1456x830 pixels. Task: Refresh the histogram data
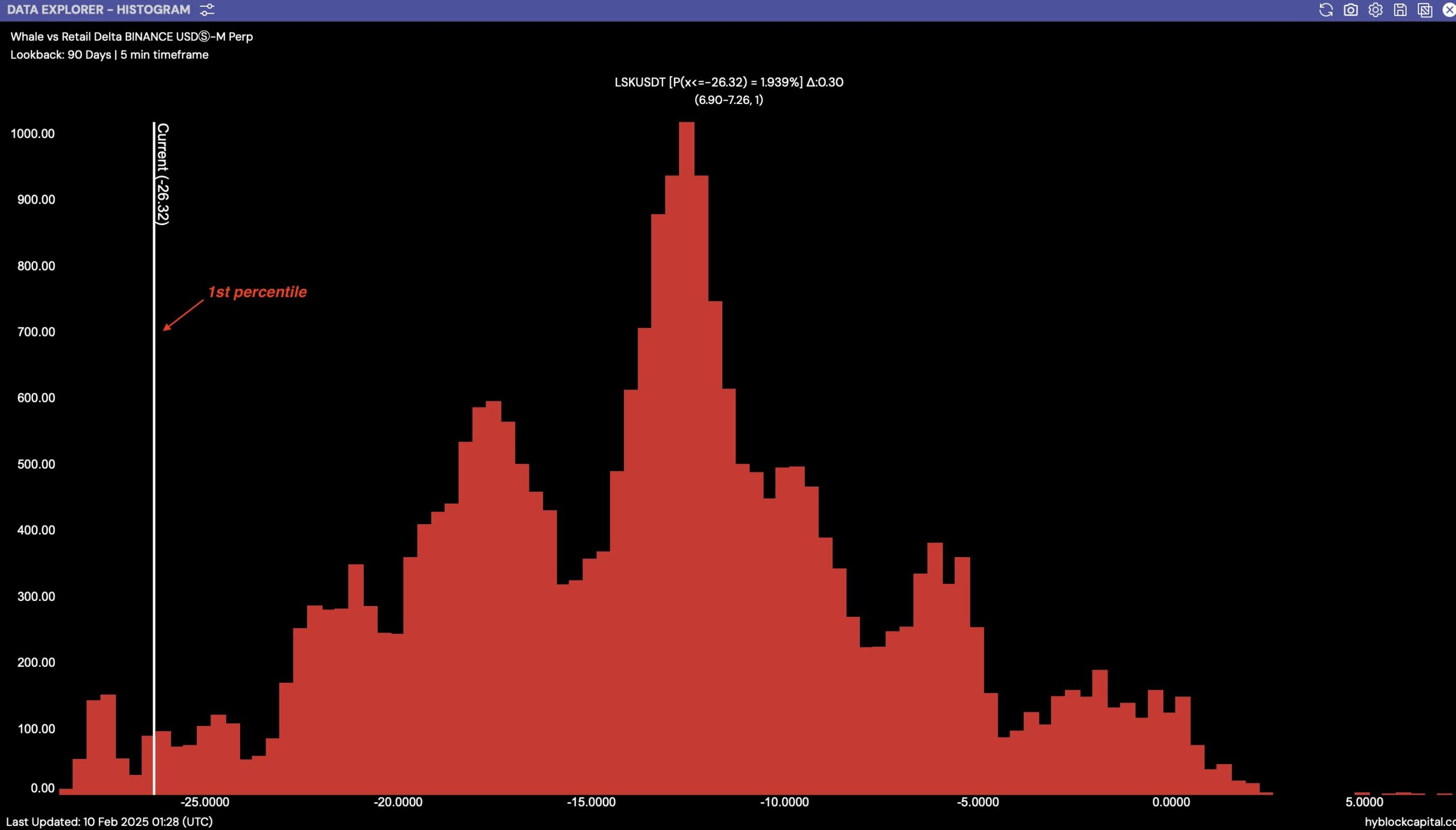pos(1326,10)
